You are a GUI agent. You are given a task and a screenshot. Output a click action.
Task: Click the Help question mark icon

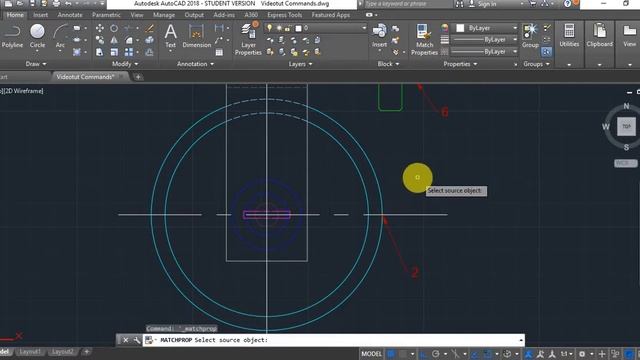click(567, 4)
